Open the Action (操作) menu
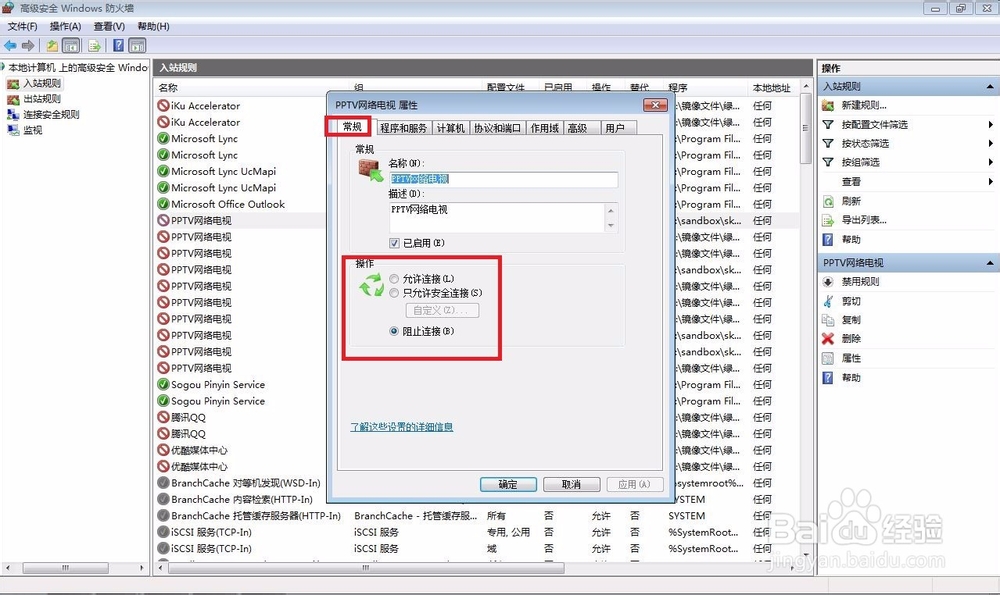The width and height of the screenshot is (1000, 595). (x=65, y=26)
